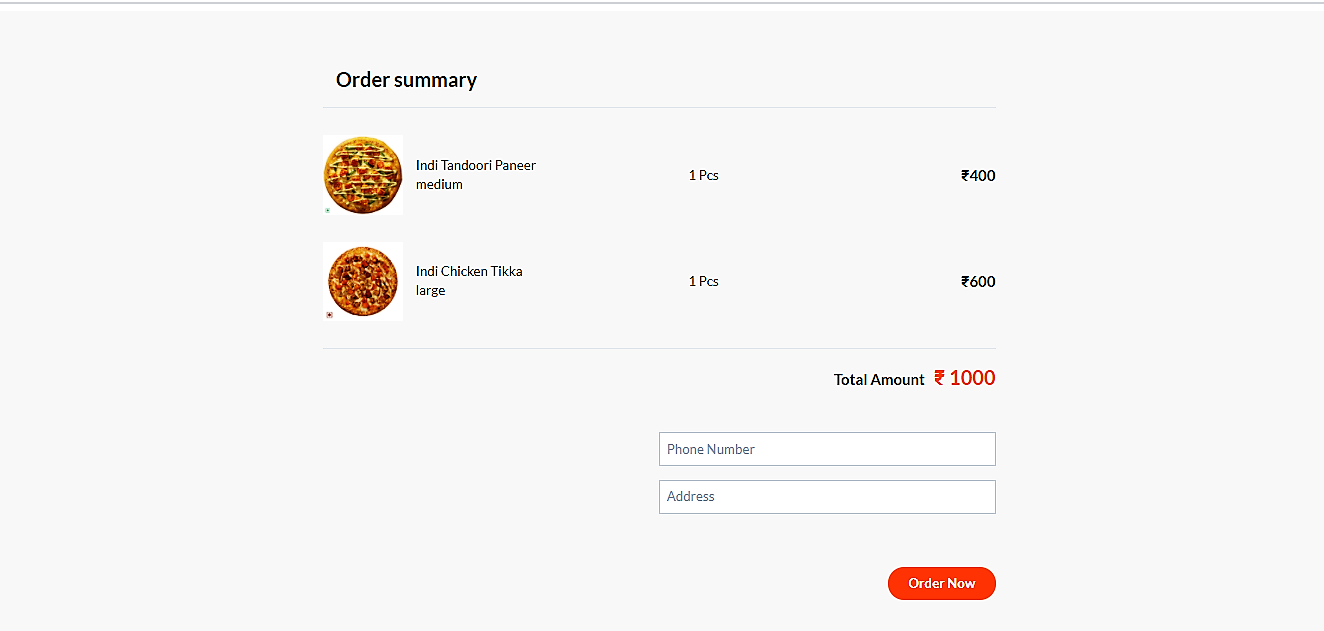The image size is (1324, 631).
Task: Click the non-veg indicator on Chicken Tikka pizza
Action: coord(328,314)
